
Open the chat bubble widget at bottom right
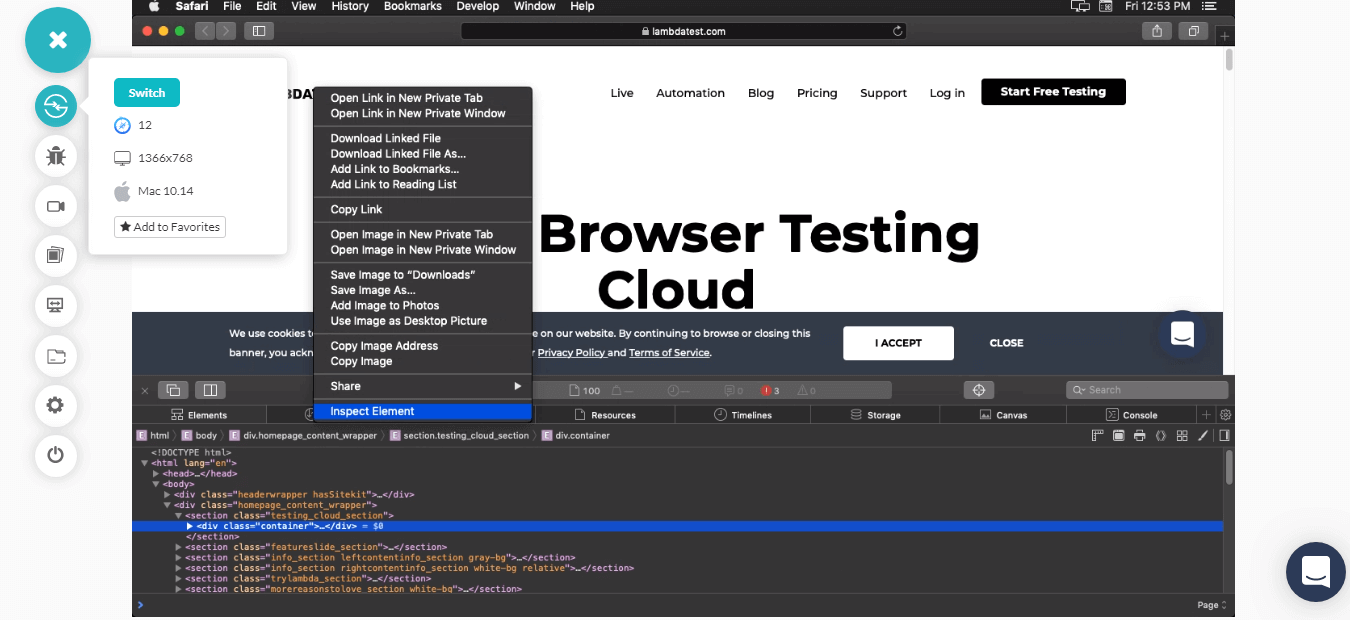click(1315, 572)
